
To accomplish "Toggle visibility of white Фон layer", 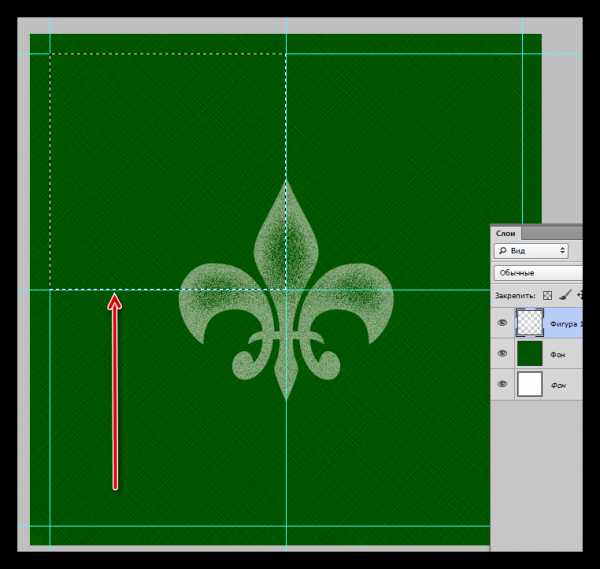I will click(502, 384).
